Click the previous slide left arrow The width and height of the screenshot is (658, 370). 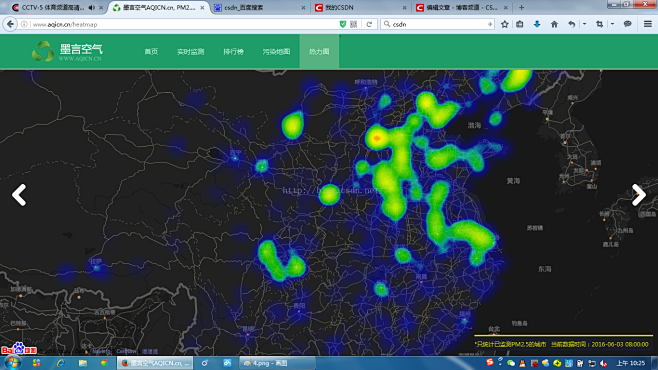coord(19,195)
